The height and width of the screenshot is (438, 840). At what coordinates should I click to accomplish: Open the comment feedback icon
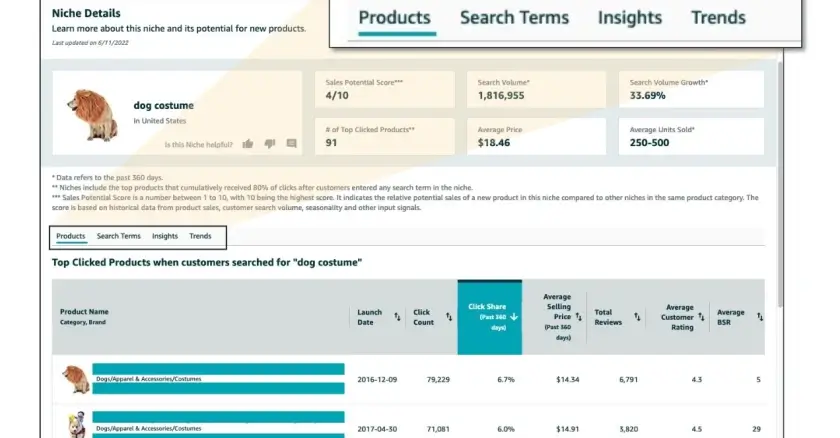click(x=291, y=144)
